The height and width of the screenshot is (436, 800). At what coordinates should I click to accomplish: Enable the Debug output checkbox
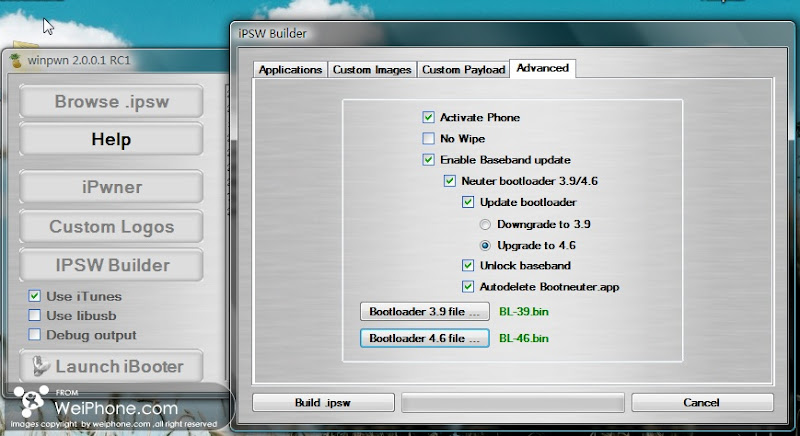tap(34, 335)
